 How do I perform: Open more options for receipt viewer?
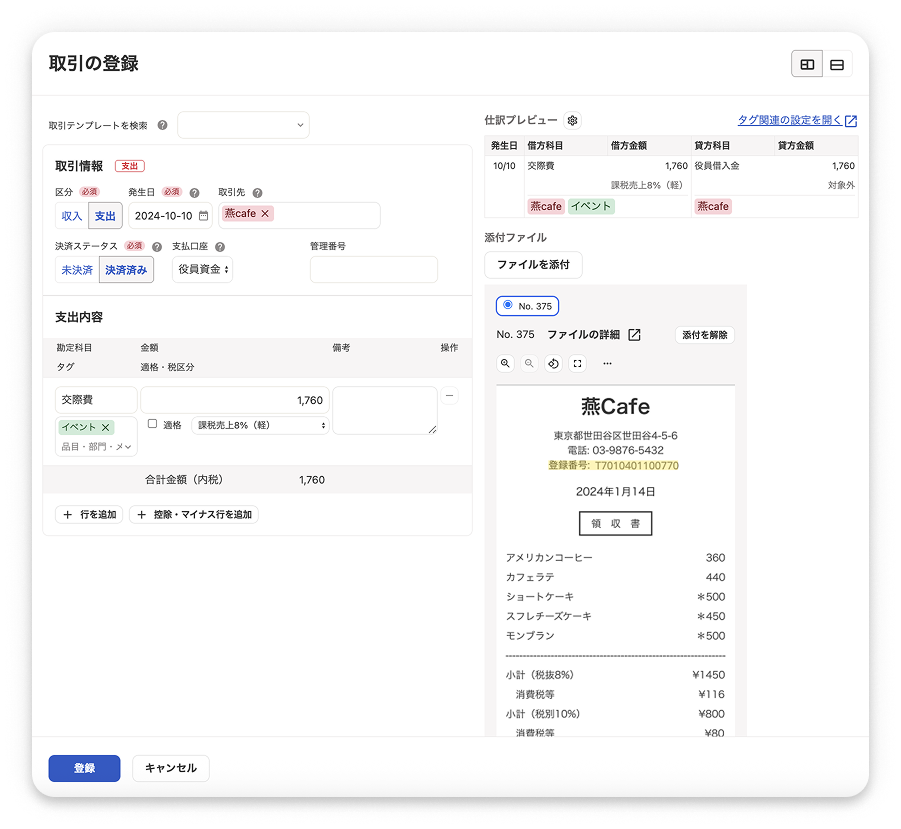607,363
